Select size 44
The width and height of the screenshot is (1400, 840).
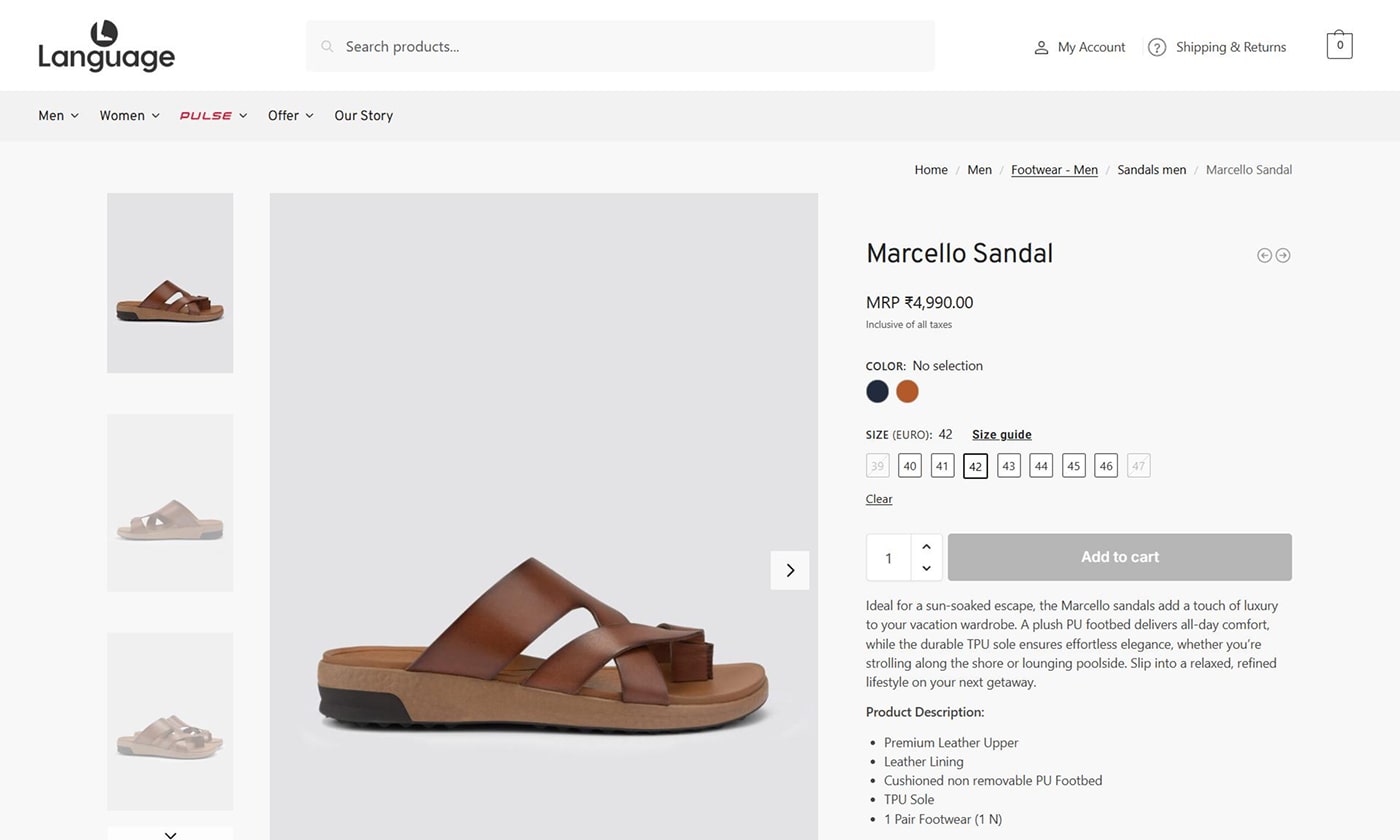(1041, 466)
